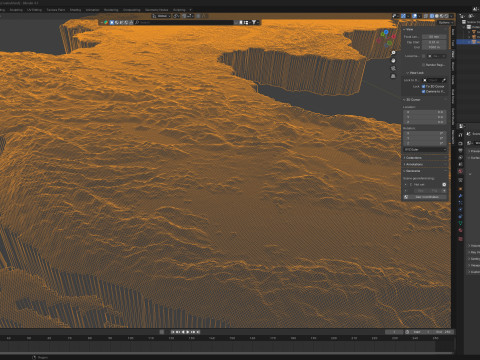Click the Focal Length value field
Viewport: 480px width, 360px height.
tap(434, 37)
